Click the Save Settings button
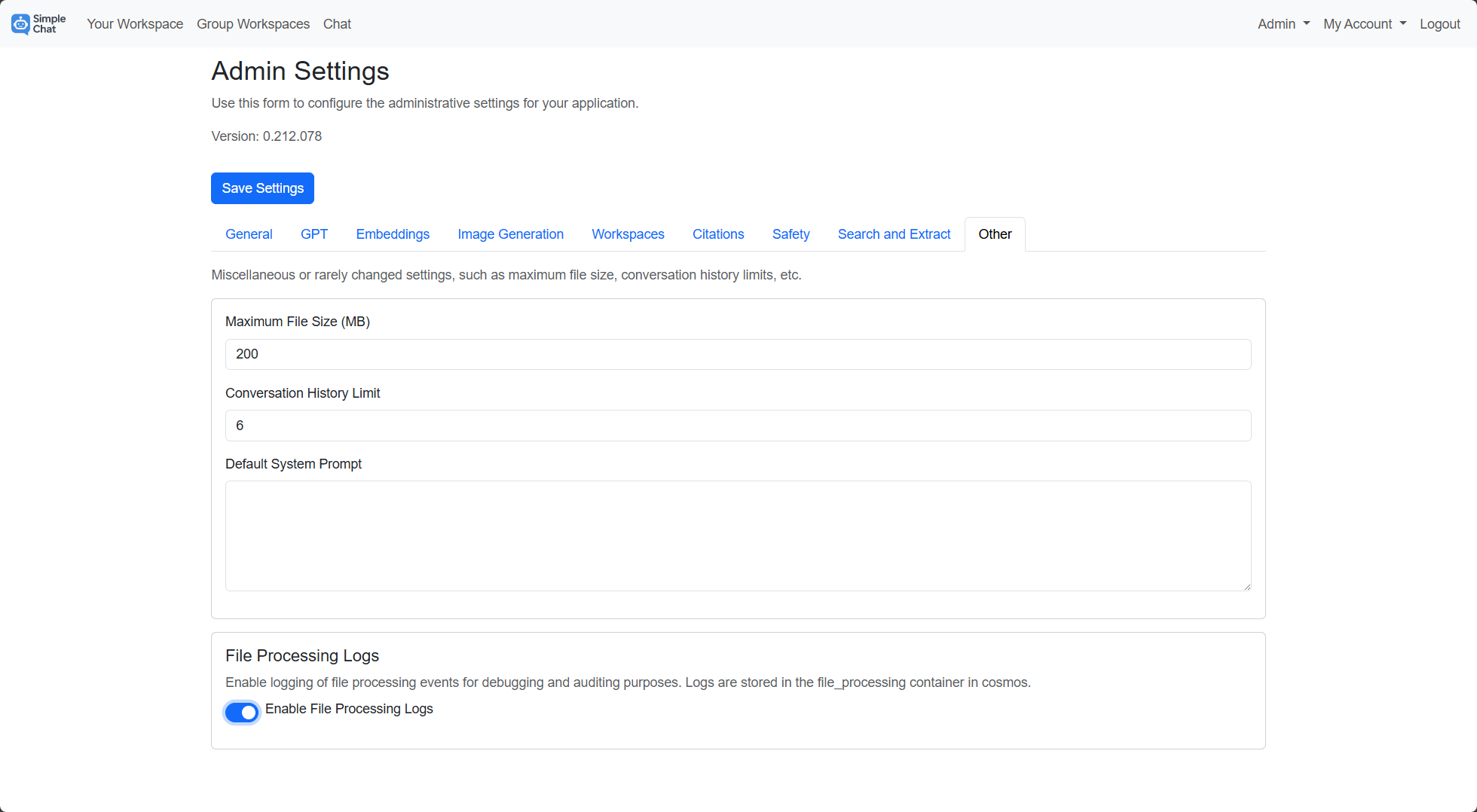The height and width of the screenshot is (812, 1477). coord(262,188)
